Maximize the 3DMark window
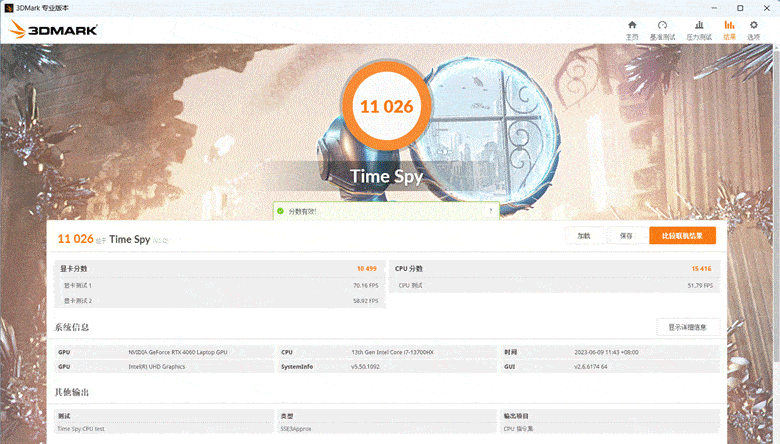Viewport: 780px width, 444px height. tap(740, 8)
